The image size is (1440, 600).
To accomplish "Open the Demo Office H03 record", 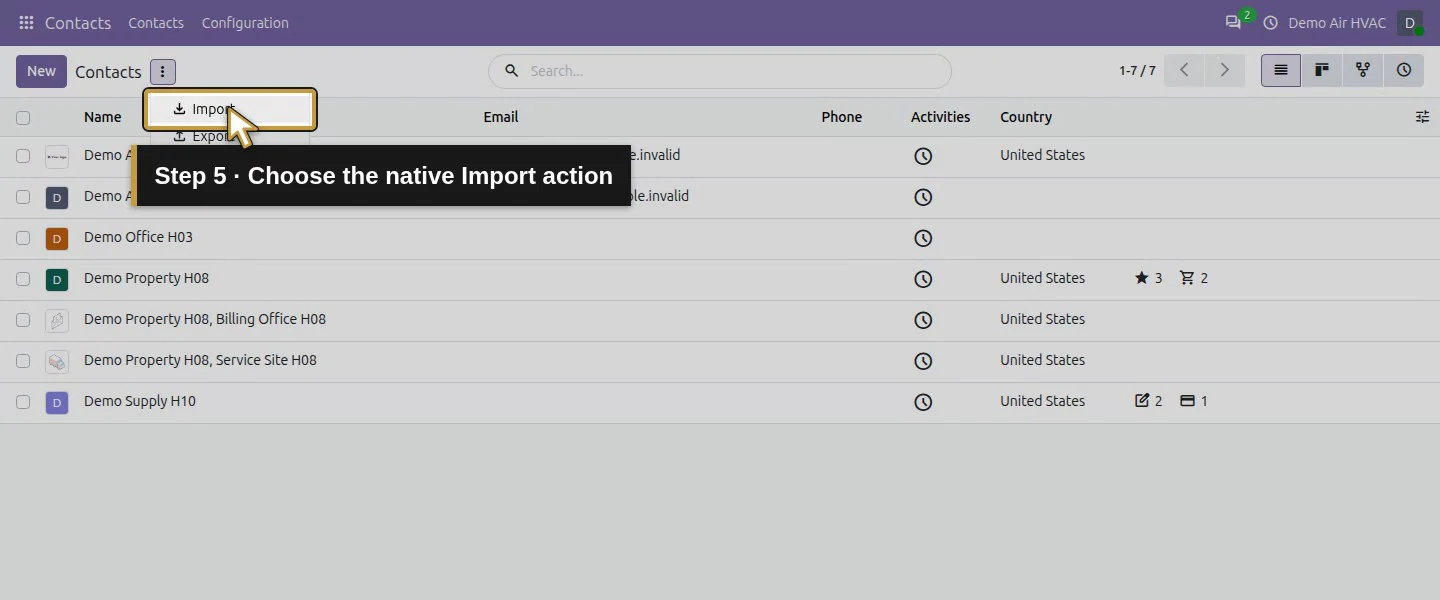I will pyautogui.click(x=138, y=237).
